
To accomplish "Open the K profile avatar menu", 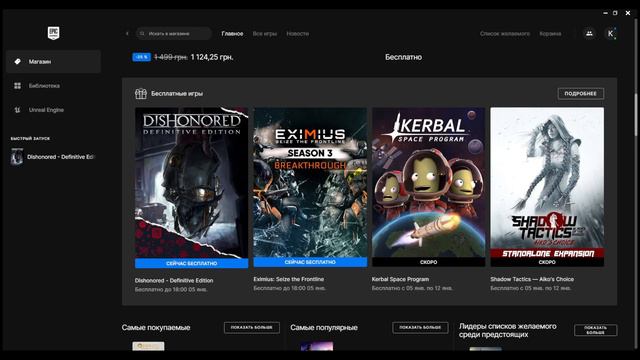I will 611,33.
